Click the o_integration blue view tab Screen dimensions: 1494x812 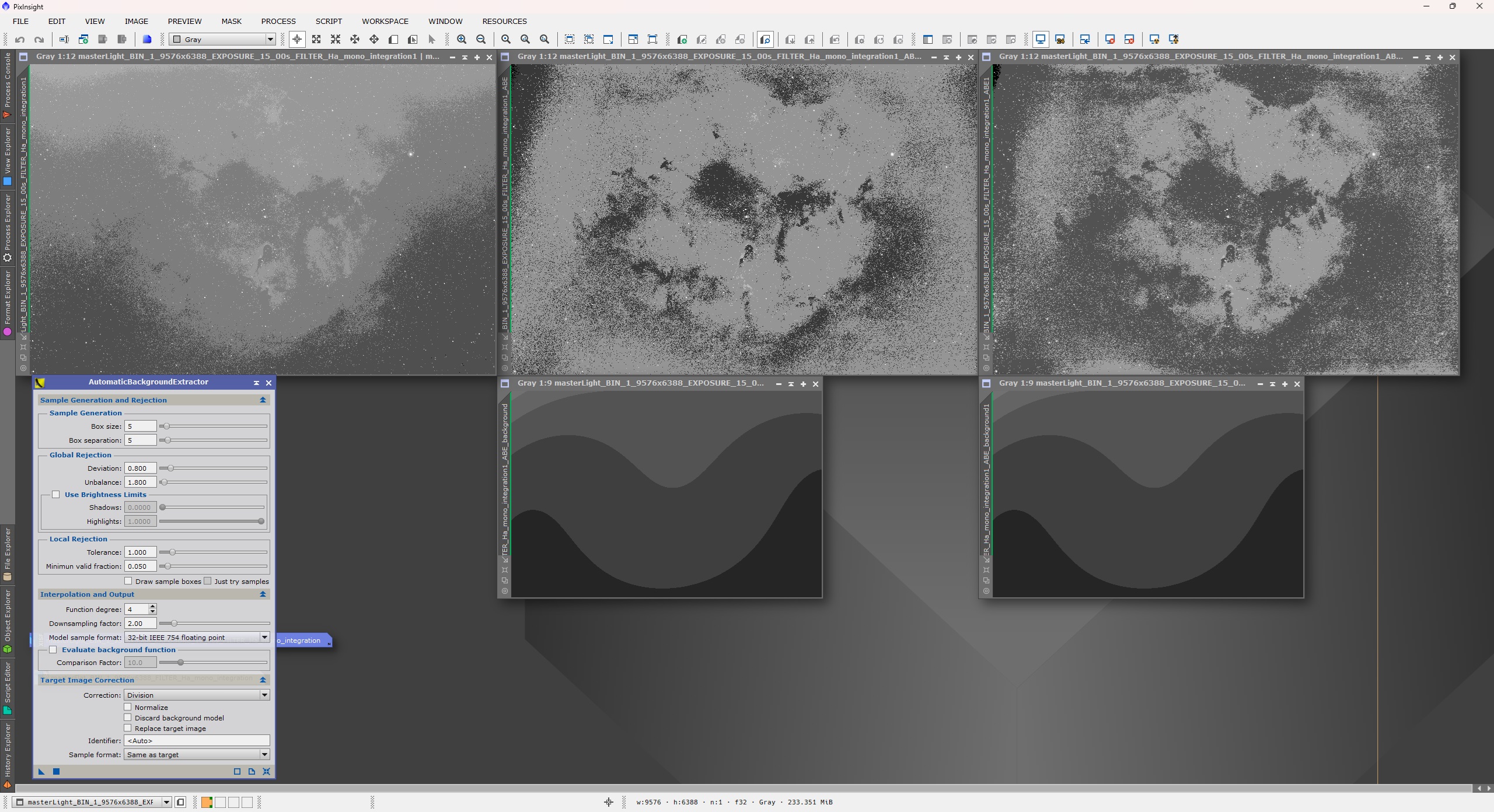click(303, 640)
